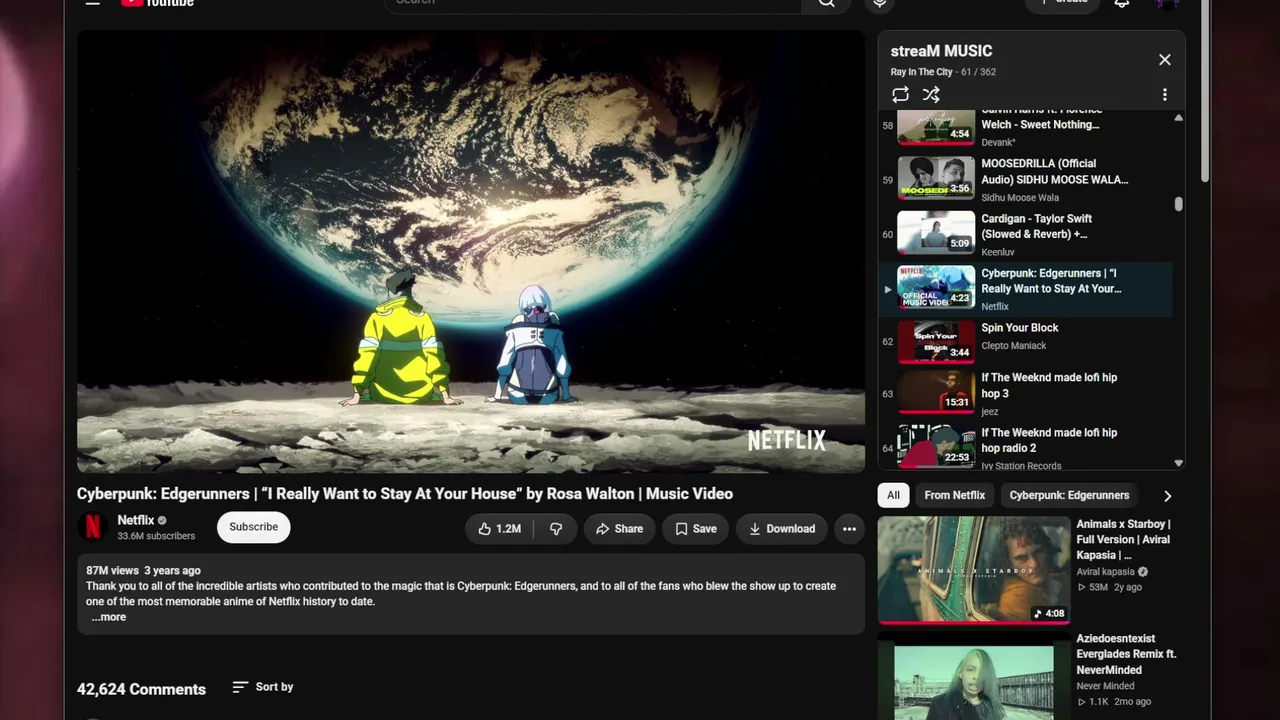Open Cardigan - Taylor Swift playlist thumbnail
This screenshot has height=720, width=1280.
[936, 233]
